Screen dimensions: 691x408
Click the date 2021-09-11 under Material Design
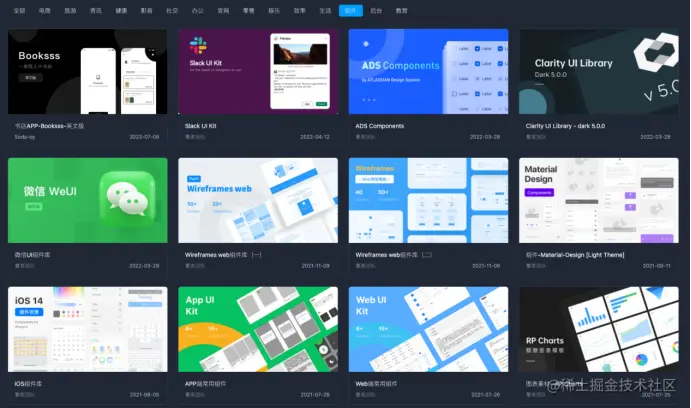[656, 266]
